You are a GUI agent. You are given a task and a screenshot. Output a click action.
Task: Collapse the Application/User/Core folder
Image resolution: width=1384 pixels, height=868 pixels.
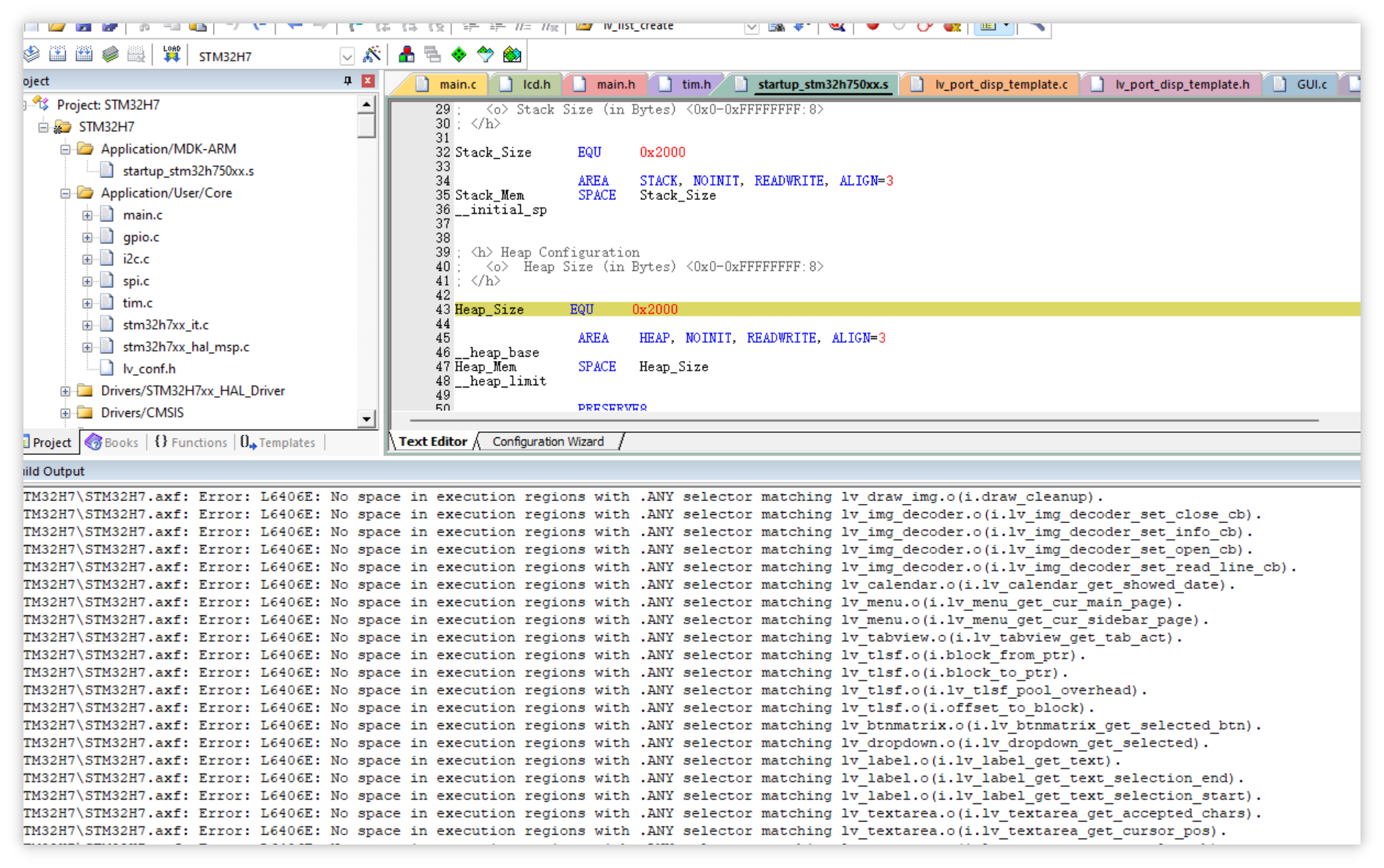(x=65, y=193)
